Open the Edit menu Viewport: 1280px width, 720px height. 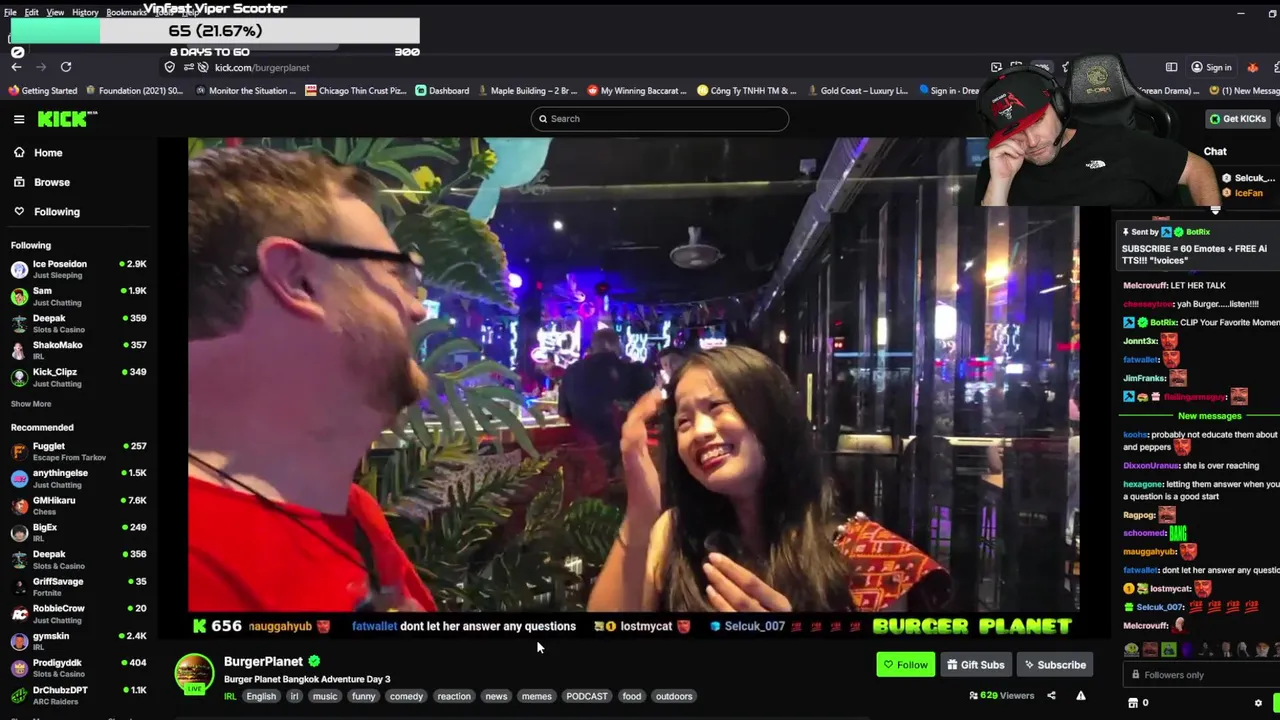coord(32,12)
